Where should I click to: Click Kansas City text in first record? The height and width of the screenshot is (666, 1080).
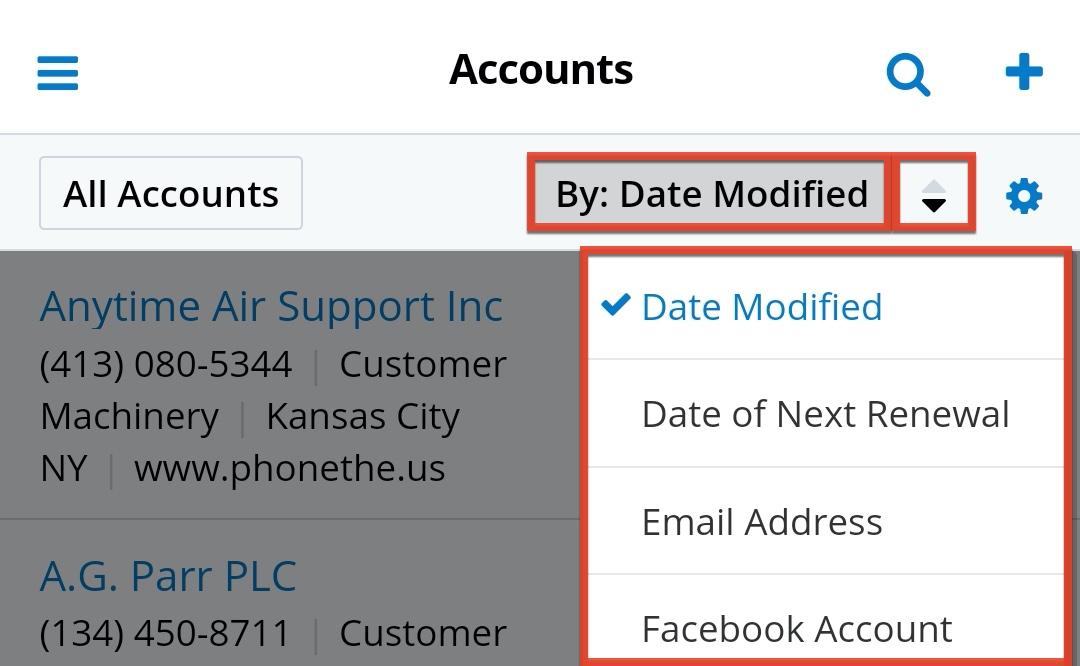coord(362,417)
